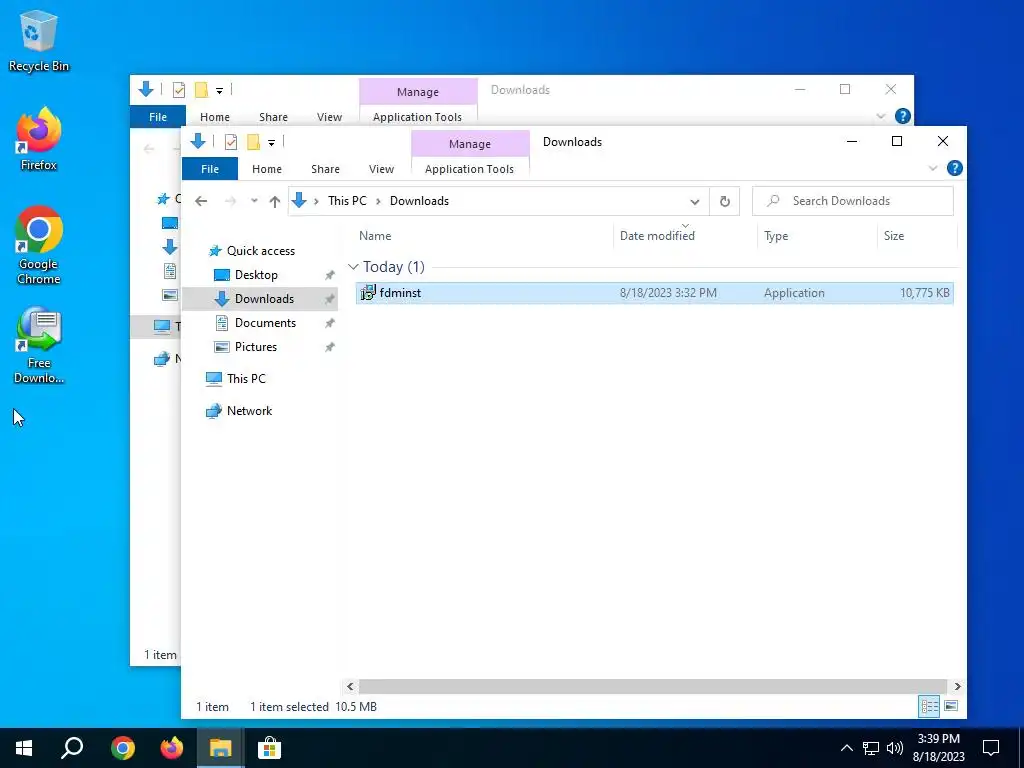Click the File menu in the back Downloads window

[158, 117]
